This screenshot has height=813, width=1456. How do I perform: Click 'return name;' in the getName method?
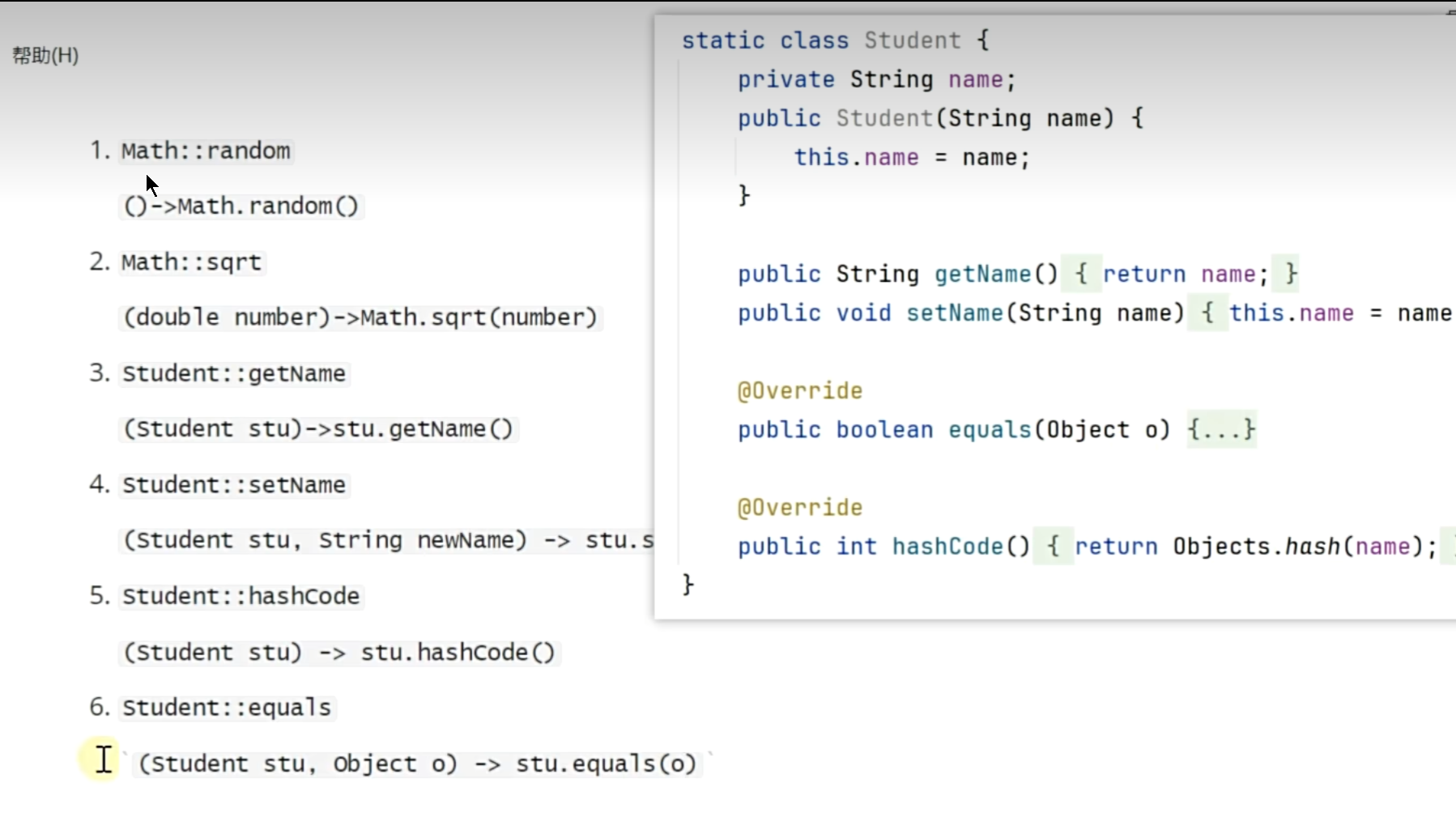[x=1186, y=274]
